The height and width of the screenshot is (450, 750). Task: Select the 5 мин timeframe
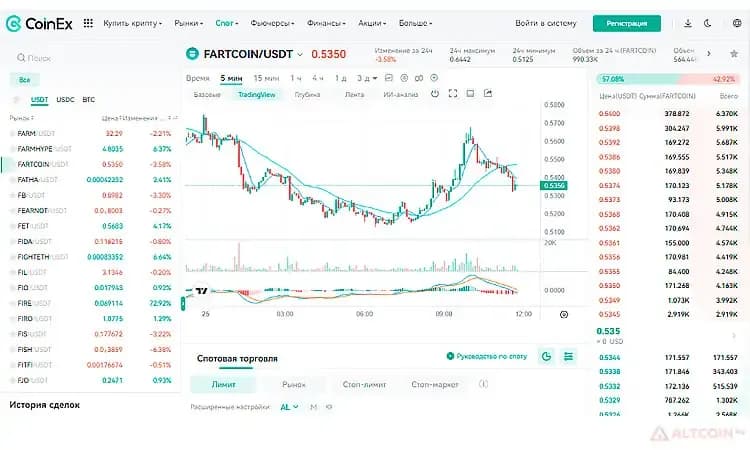pyautogui.click(x=231, y=78)
